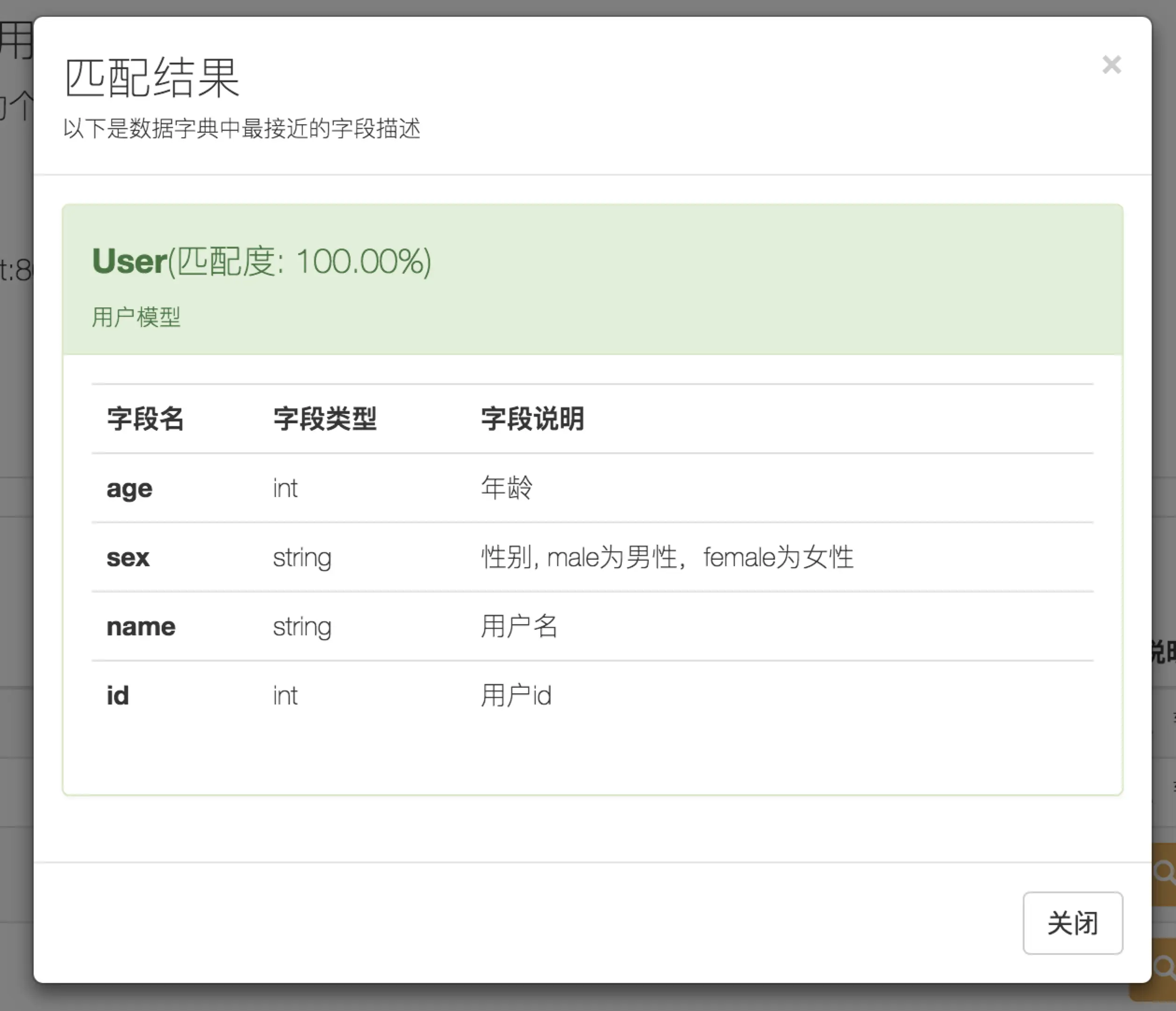The image size is (1176, 1011).
Task: Click the 用户模型 description text
Action: point(136,317)
